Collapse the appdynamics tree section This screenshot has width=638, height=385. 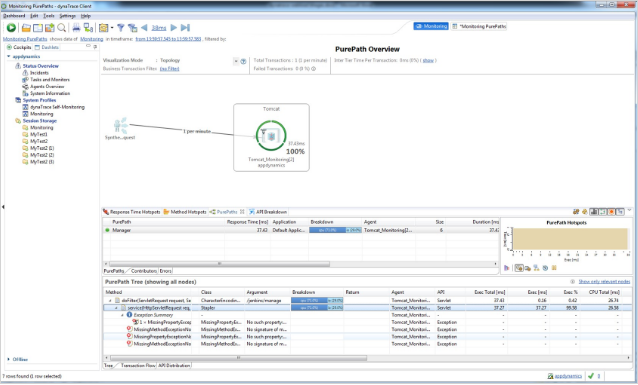click(9, 57)
